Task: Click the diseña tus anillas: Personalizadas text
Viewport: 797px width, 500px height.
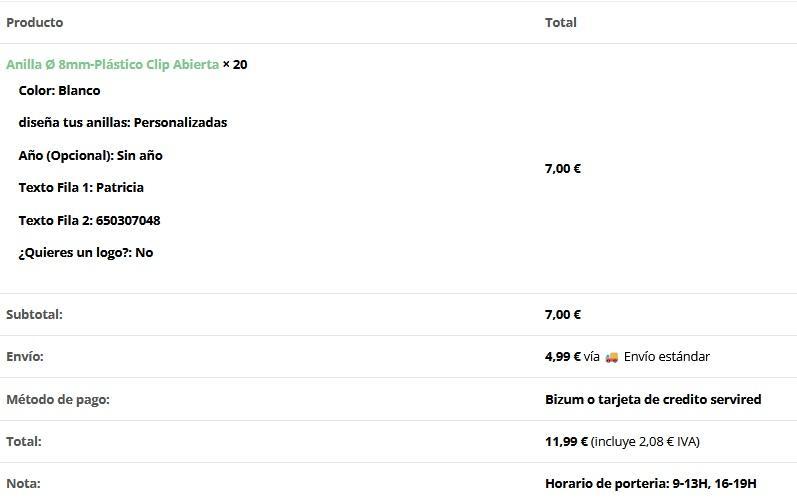Action: [x=122, y=122]
